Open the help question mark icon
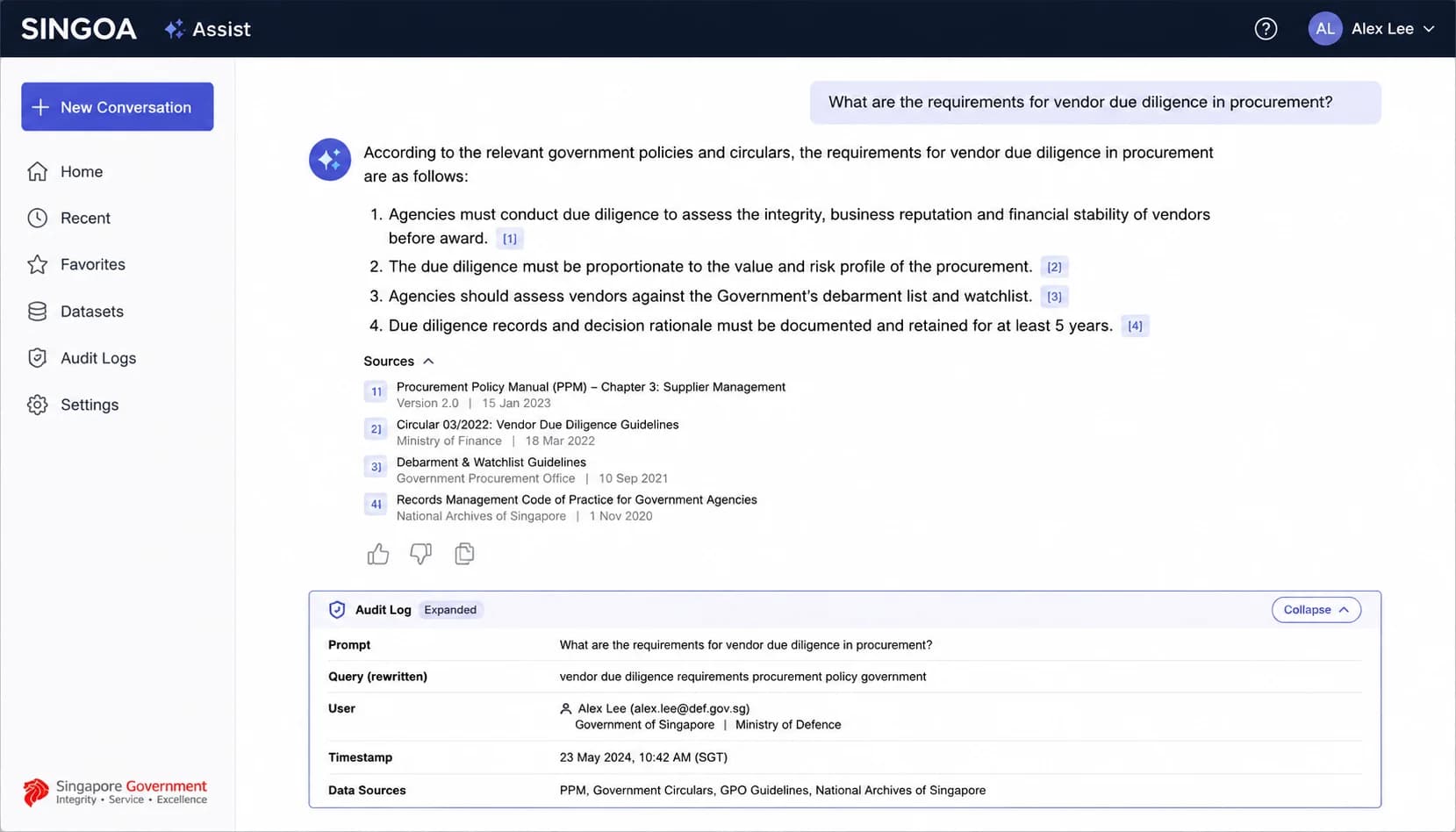 (x=1266, y=29)
